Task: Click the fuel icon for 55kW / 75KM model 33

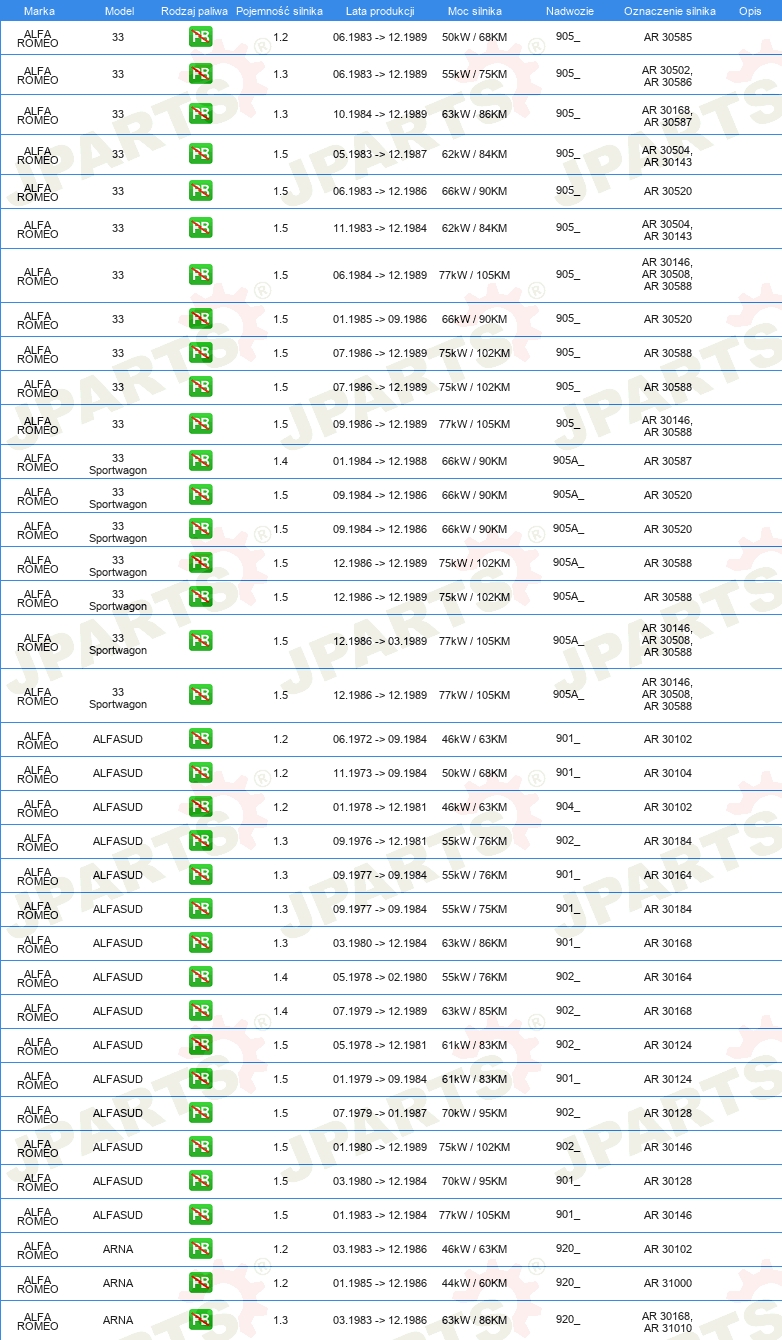Action: 200,74
